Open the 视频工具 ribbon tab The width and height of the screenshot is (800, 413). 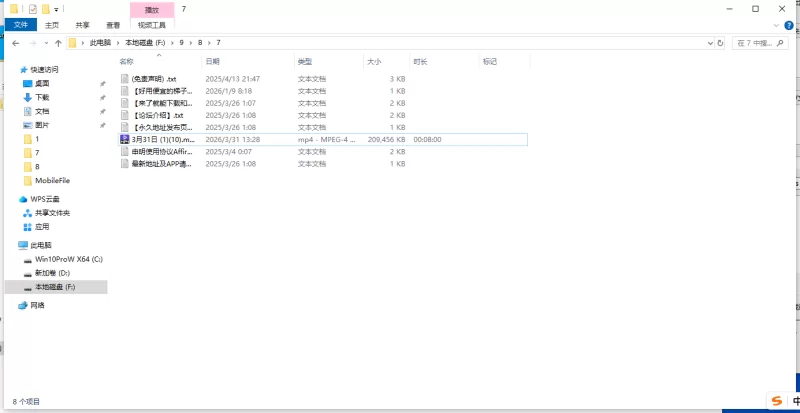(152, 24)
